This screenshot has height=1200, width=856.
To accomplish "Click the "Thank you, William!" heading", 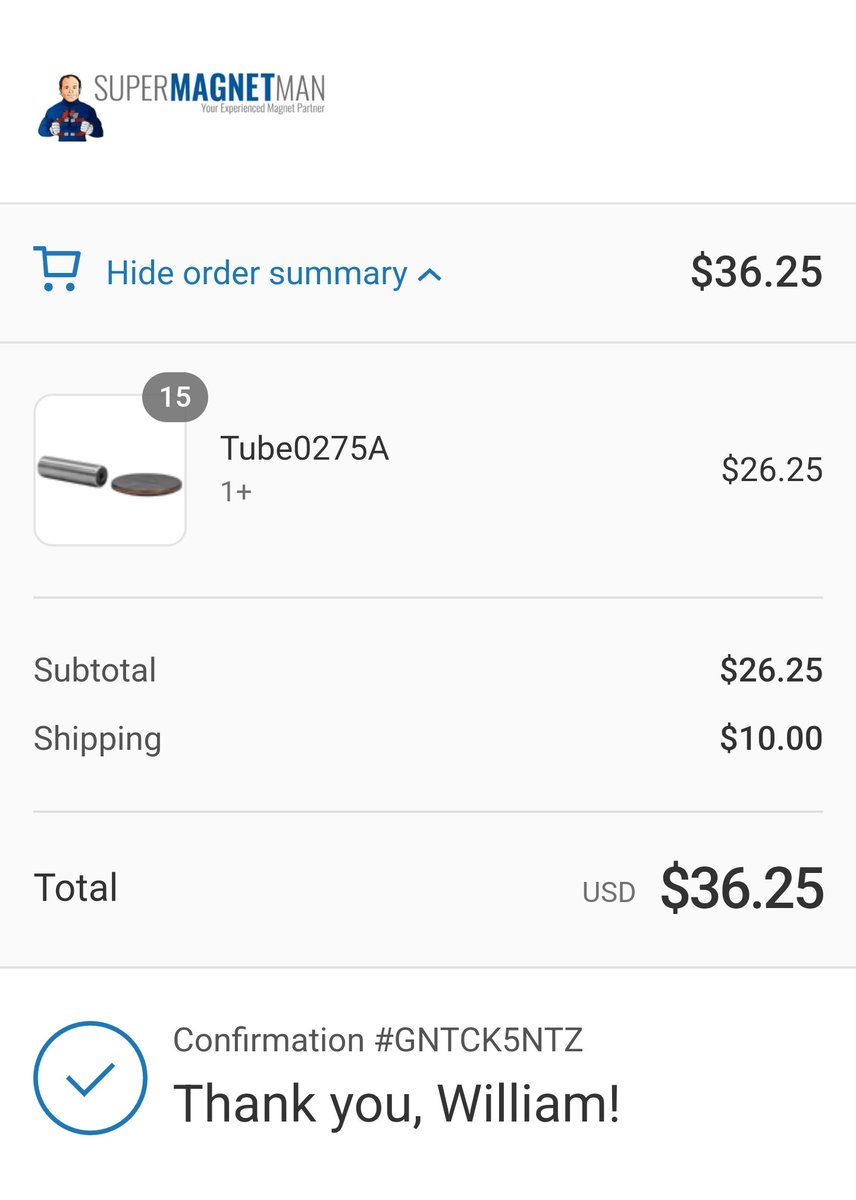I will (397, 1104).
